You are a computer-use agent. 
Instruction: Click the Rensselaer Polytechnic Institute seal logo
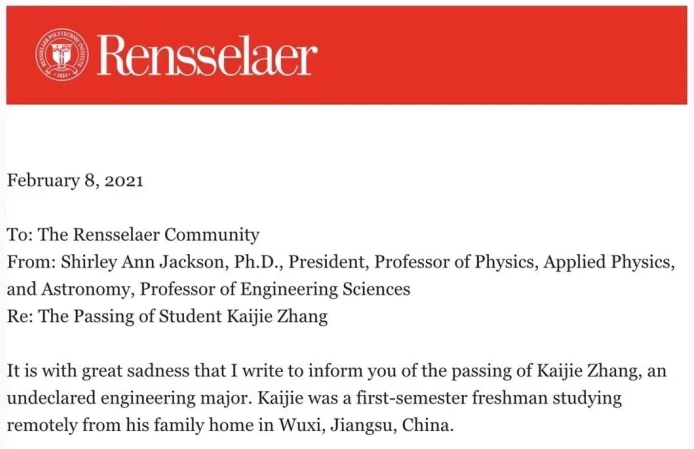62,55
